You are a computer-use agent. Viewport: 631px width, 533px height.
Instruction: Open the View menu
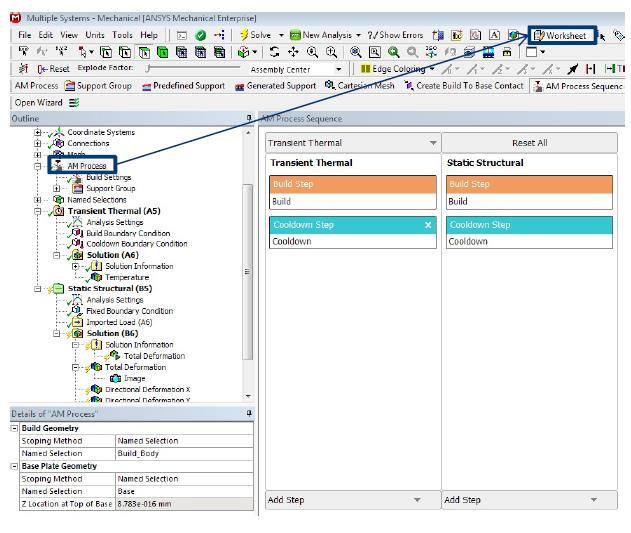coord(69,35)
